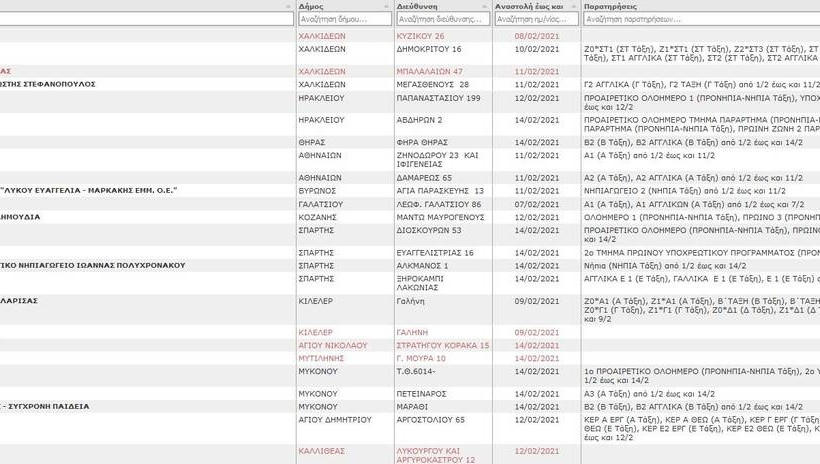
Task: Click the date search filter field
Action: 537,19
